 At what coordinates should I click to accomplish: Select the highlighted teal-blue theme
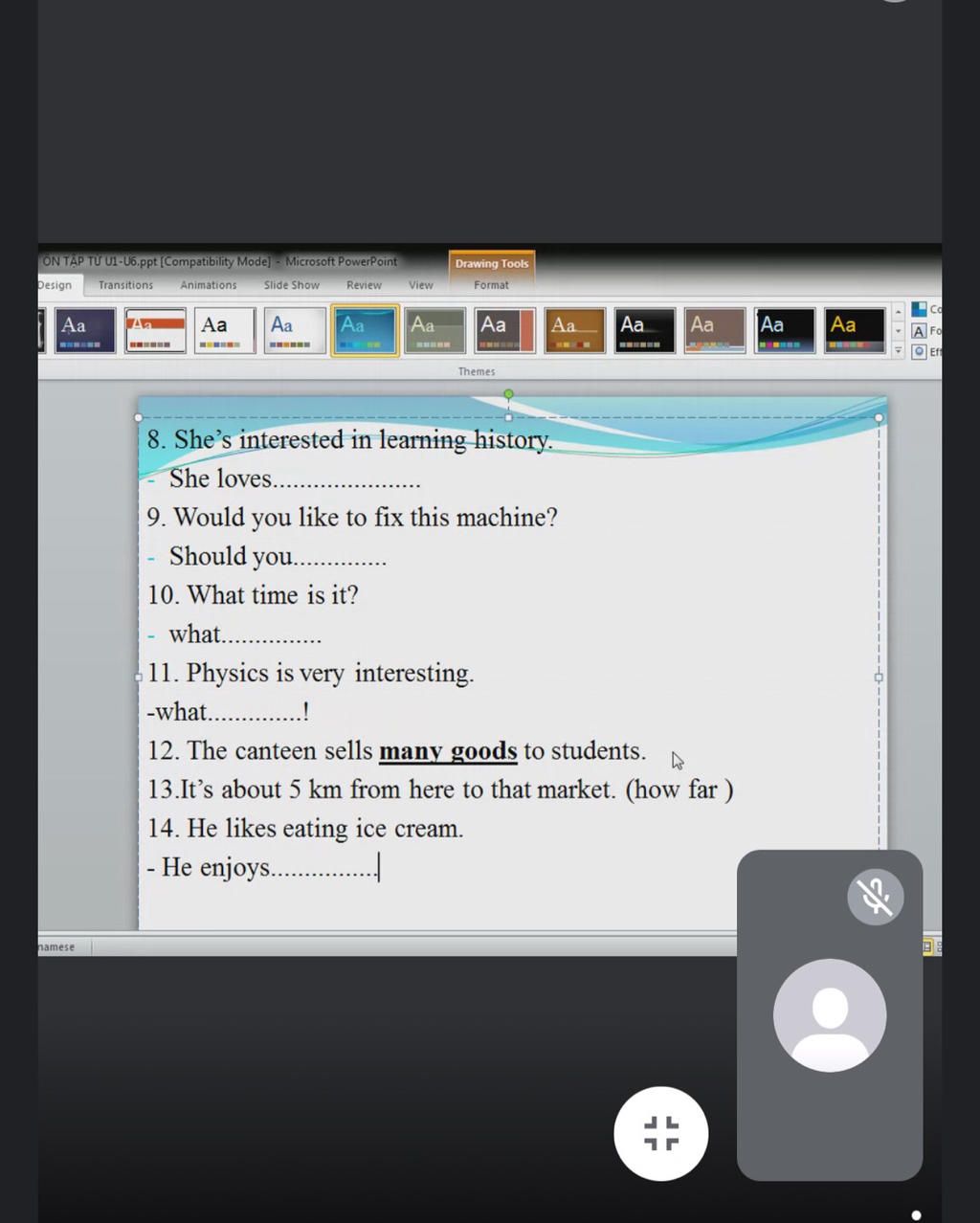coord(365,330)
